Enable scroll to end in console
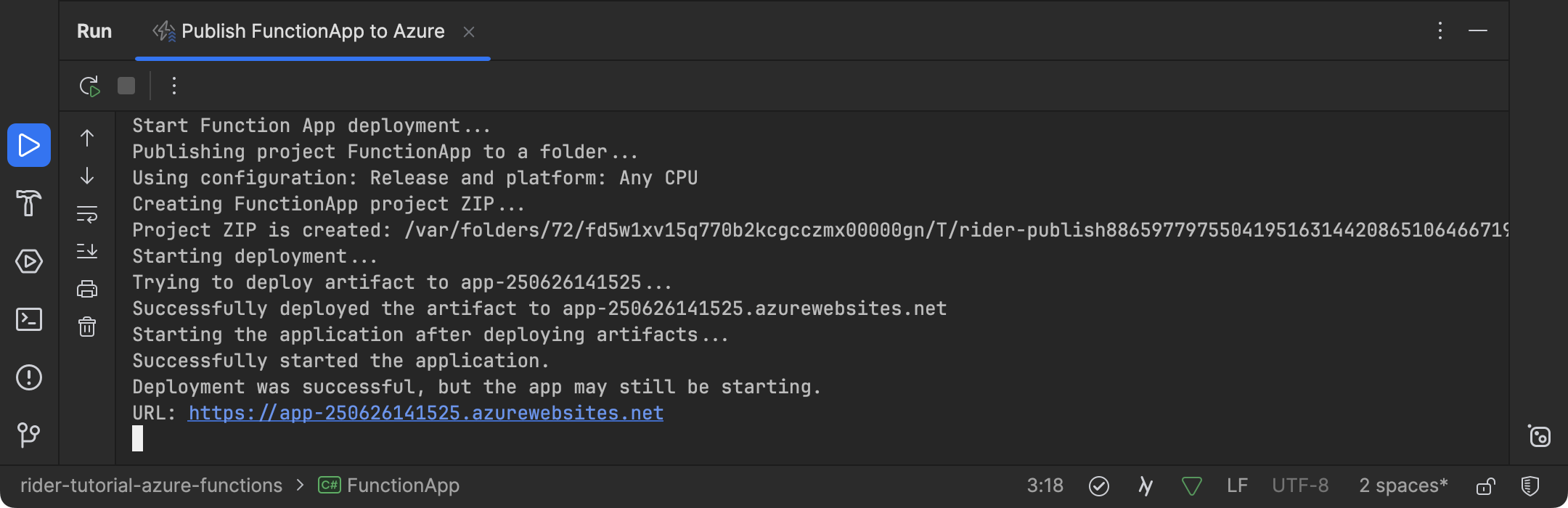Viewport: 1568px width, 508px height. (x=87, y=250)
